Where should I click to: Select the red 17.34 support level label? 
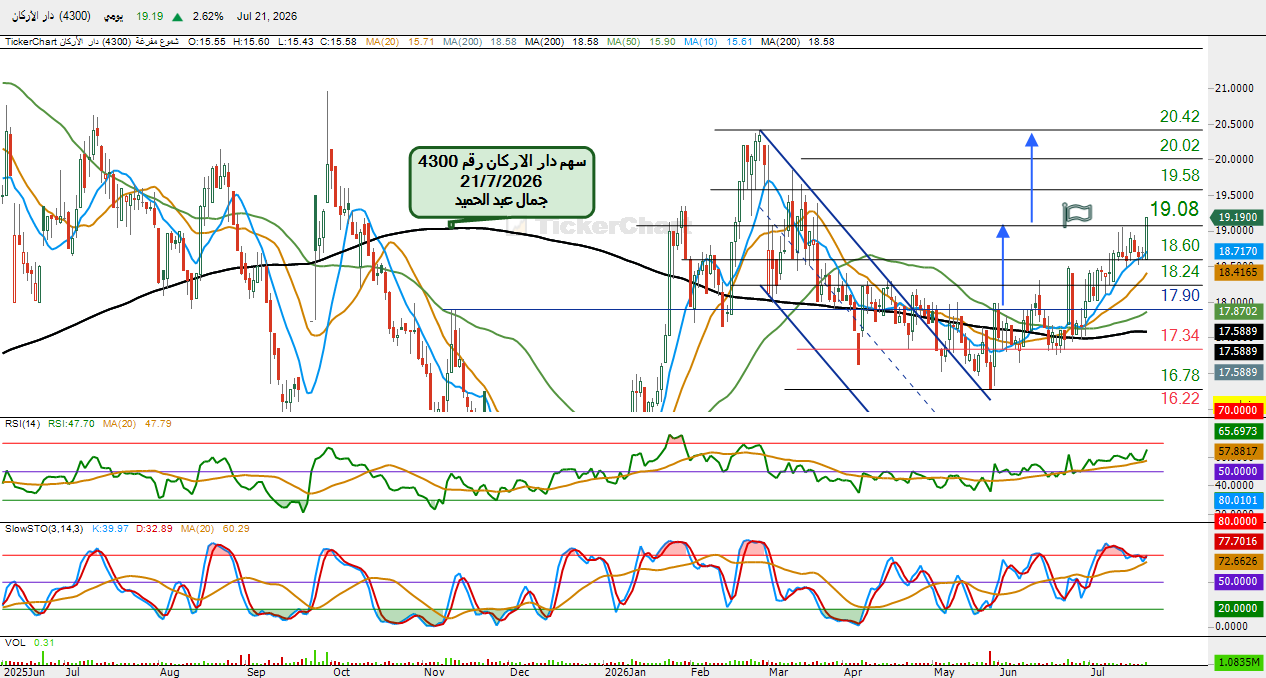coord(1180,335)
